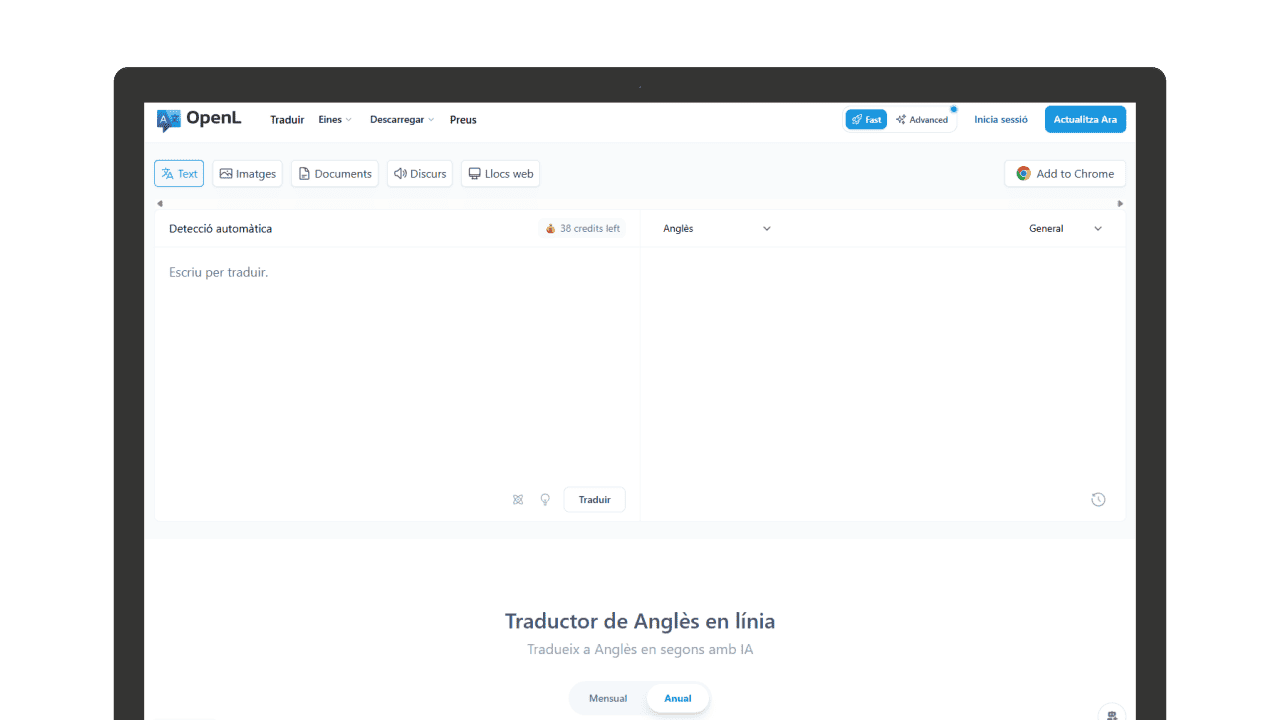Select Mensual billing option

coord(608,698)
